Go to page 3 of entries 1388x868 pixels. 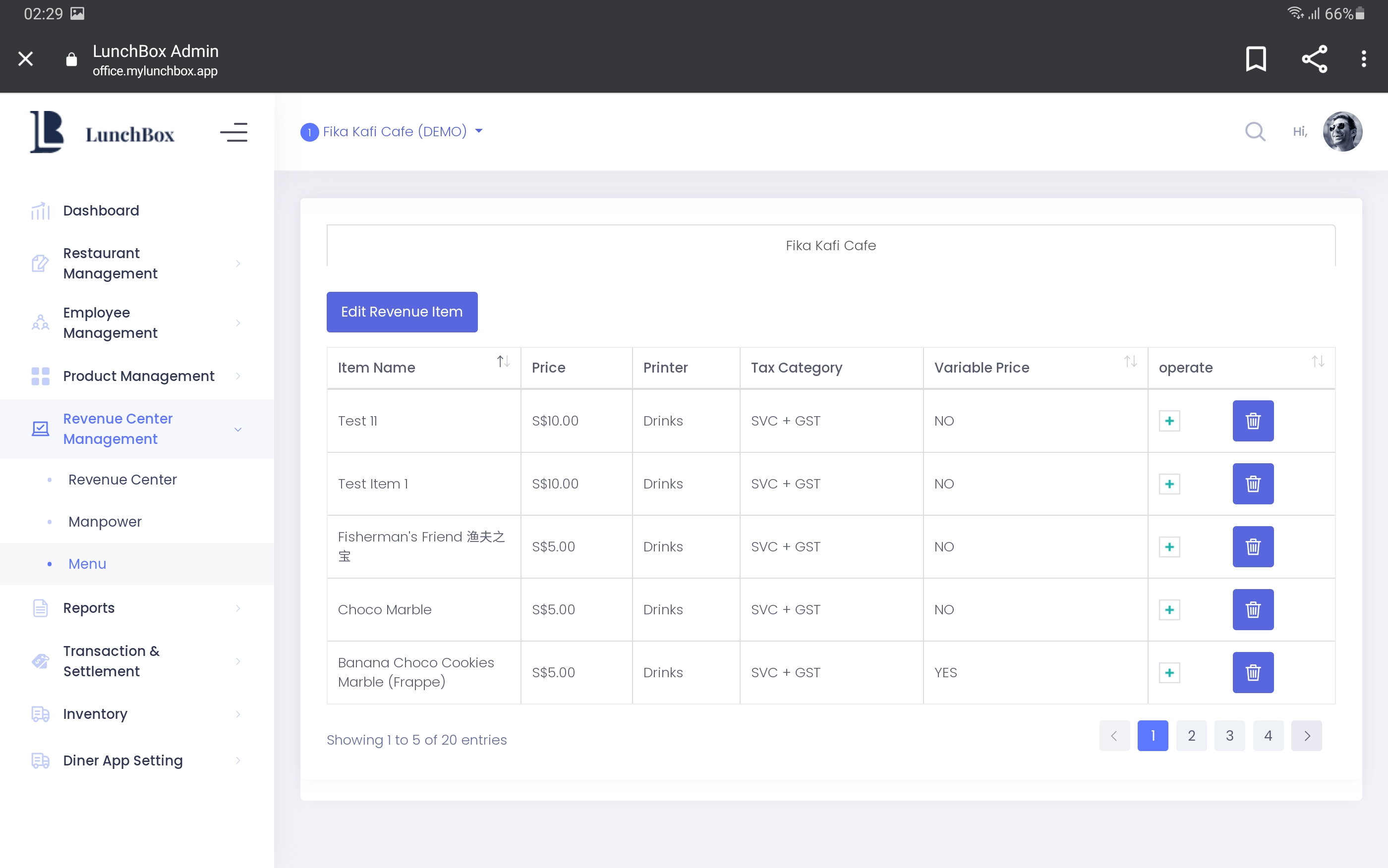1229,735
